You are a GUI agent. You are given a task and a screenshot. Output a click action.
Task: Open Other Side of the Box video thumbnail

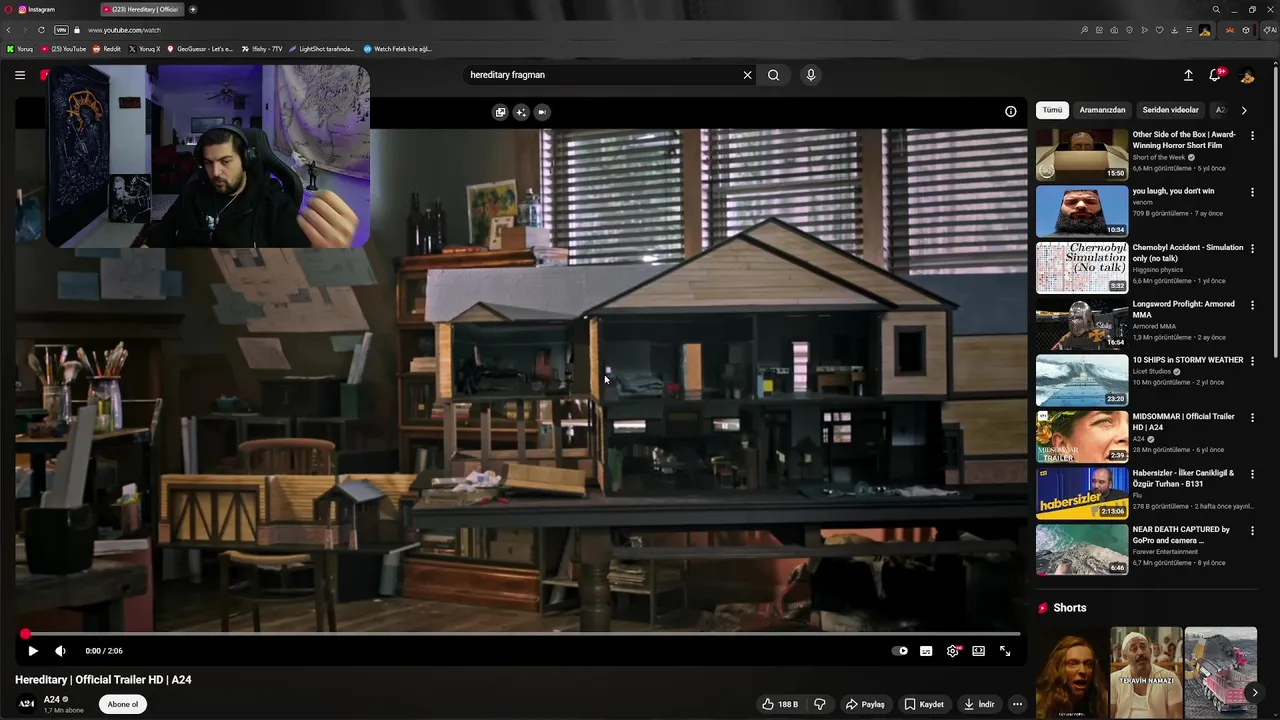coord(1082,155)
